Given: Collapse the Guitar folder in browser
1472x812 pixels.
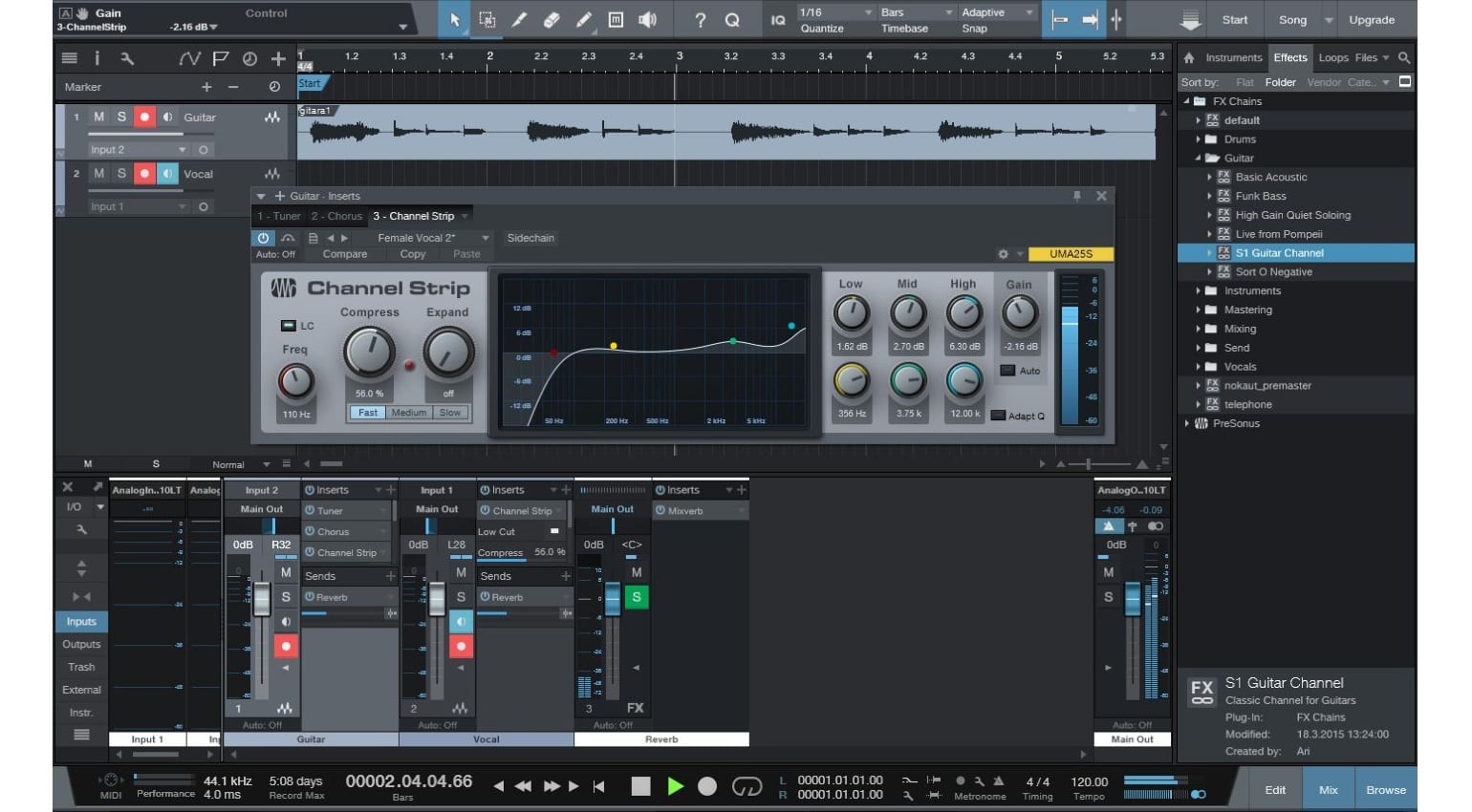Looking at the screenshot, I should (x=1199, y=159).
